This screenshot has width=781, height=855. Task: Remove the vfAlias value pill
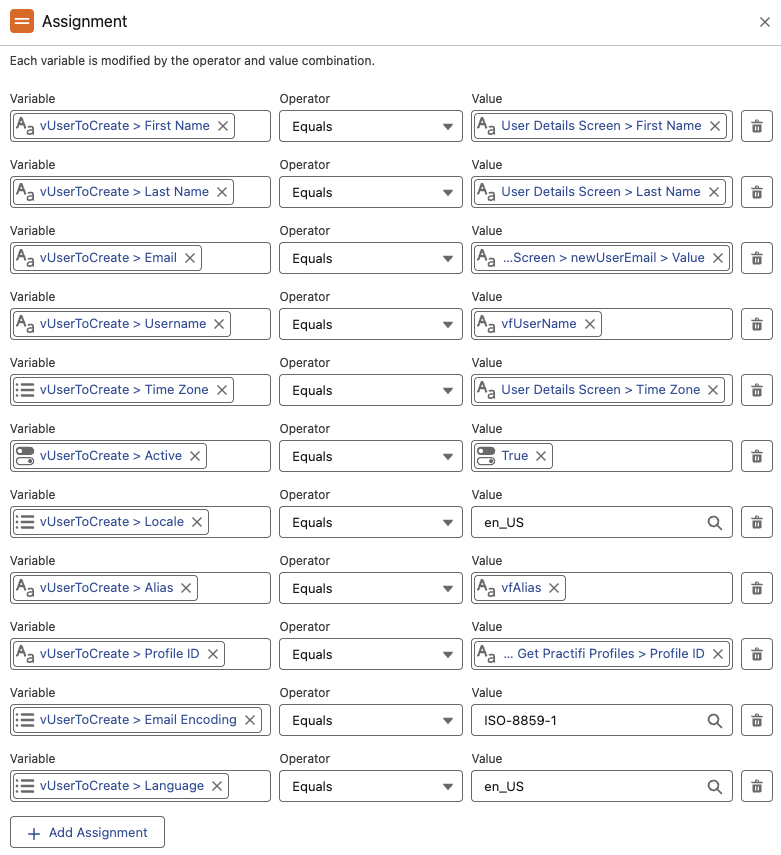pyautogui.click(x=554, y=588)
